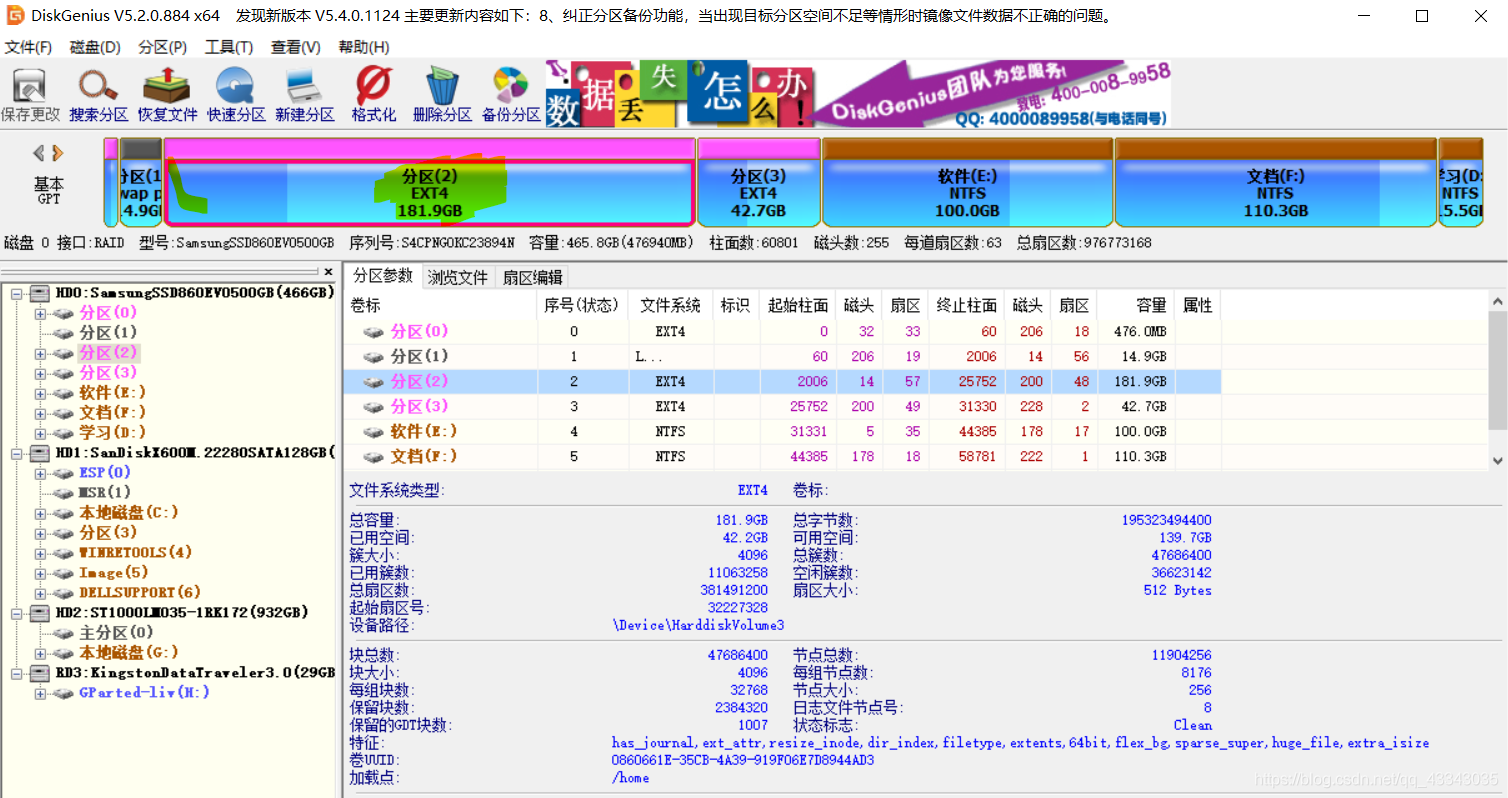Select MSR(1) under HD1 in tree
The image size is (1508, 798).
(x=104, y=492)
